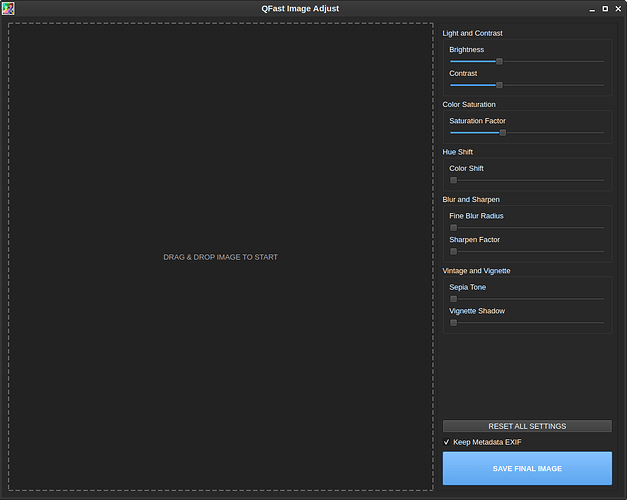Click the SAVE FINAL IMAGE button
The width and height of the screenshot is (627, 500).
coord(527,468)
